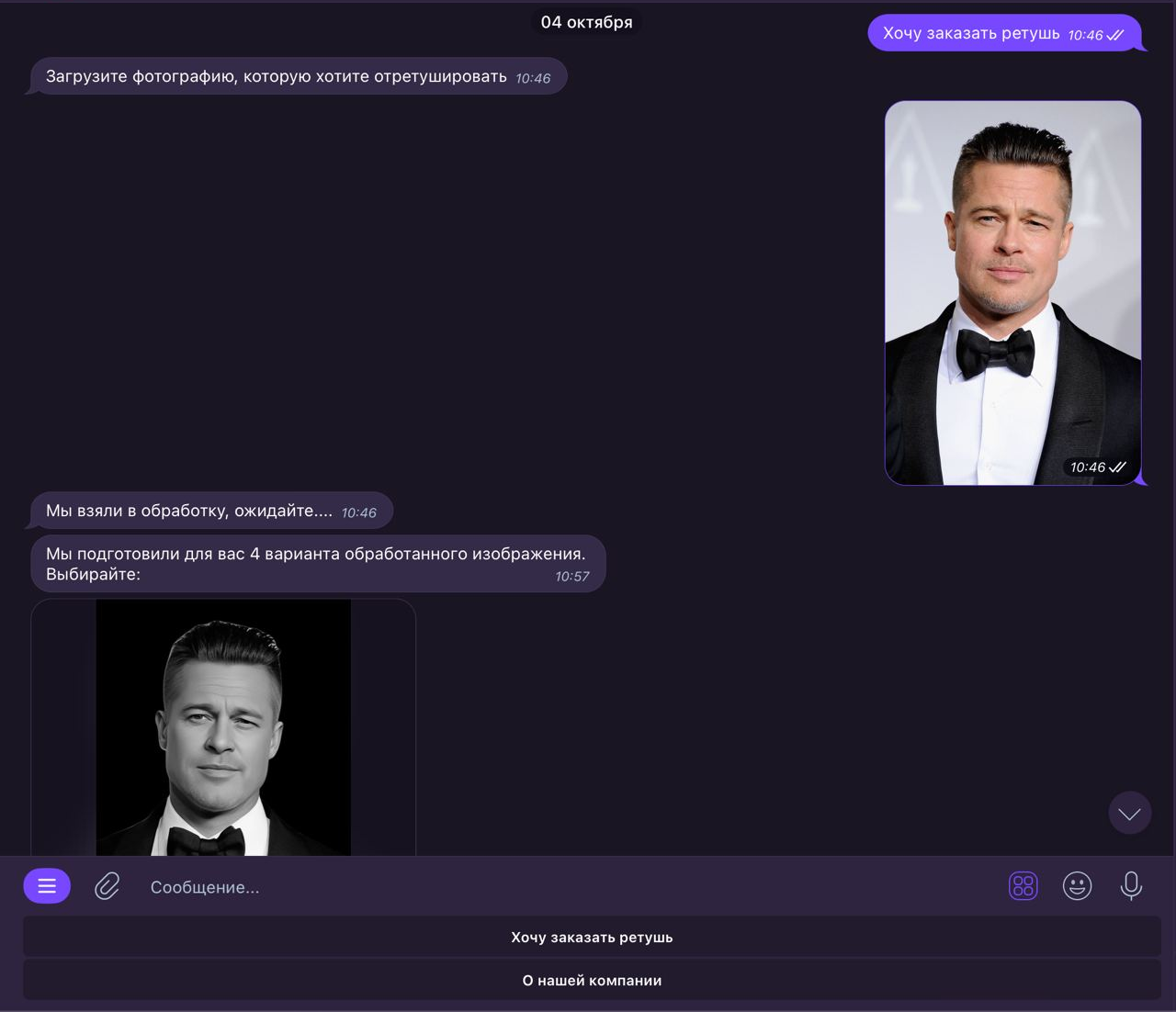Click the paperclip attach file icon
1176x1012 pixels.
[x=107, y=886]
